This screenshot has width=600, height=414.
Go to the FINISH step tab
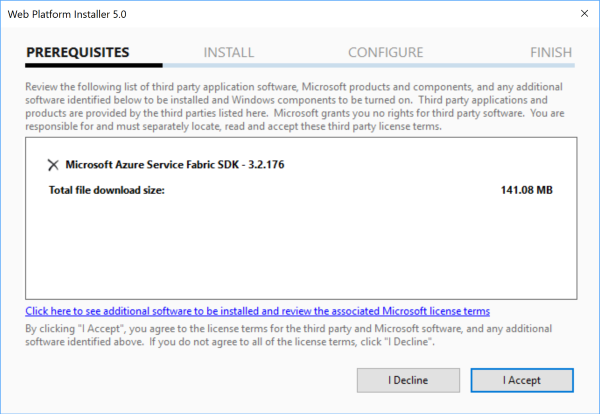coord(551,52)
